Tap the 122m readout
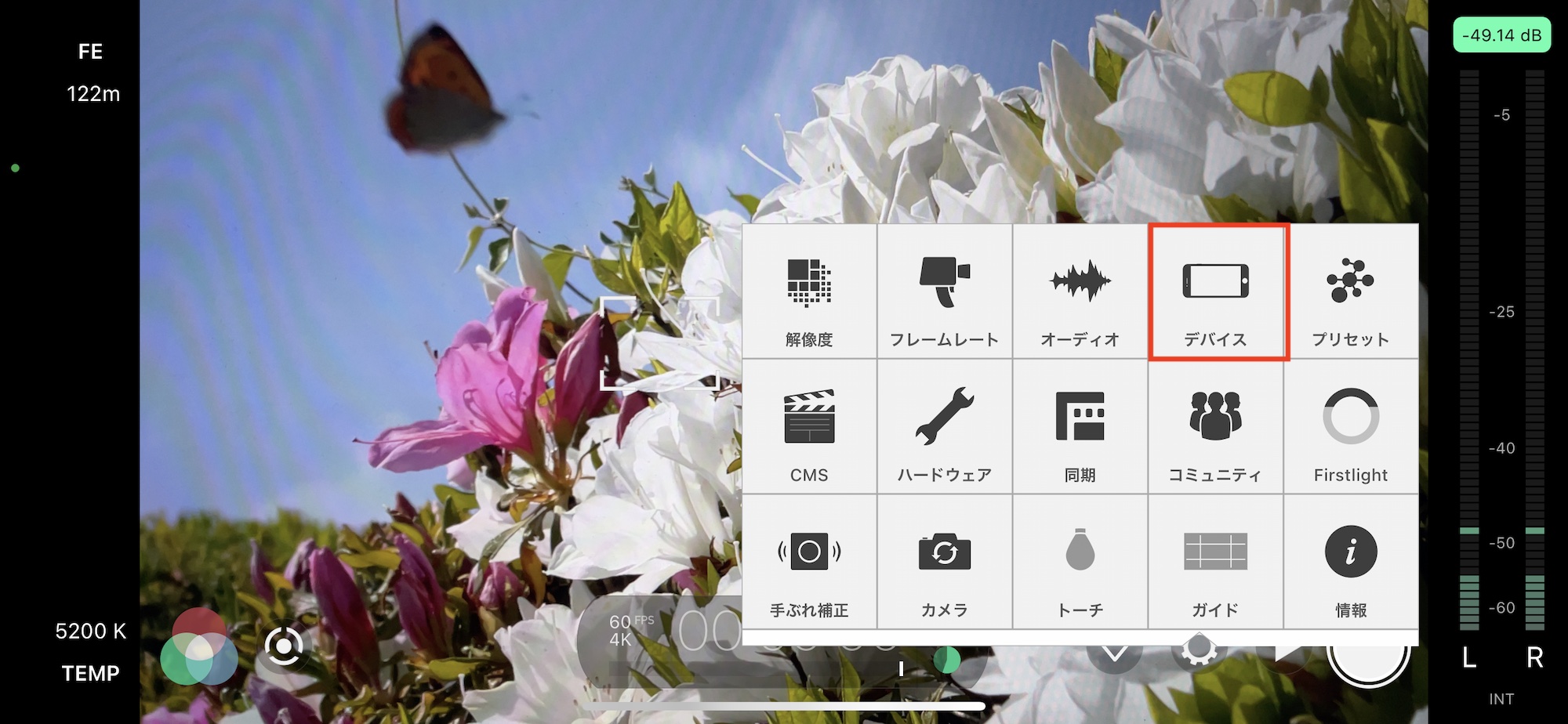The image size is (1568, 724). (x=93, y=94)
